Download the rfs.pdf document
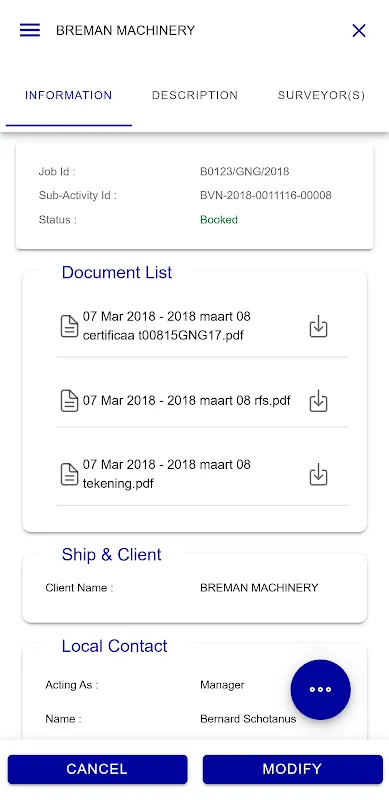This screenshot has height=800, width=389. pyautogui.click(x=319, y=401)
